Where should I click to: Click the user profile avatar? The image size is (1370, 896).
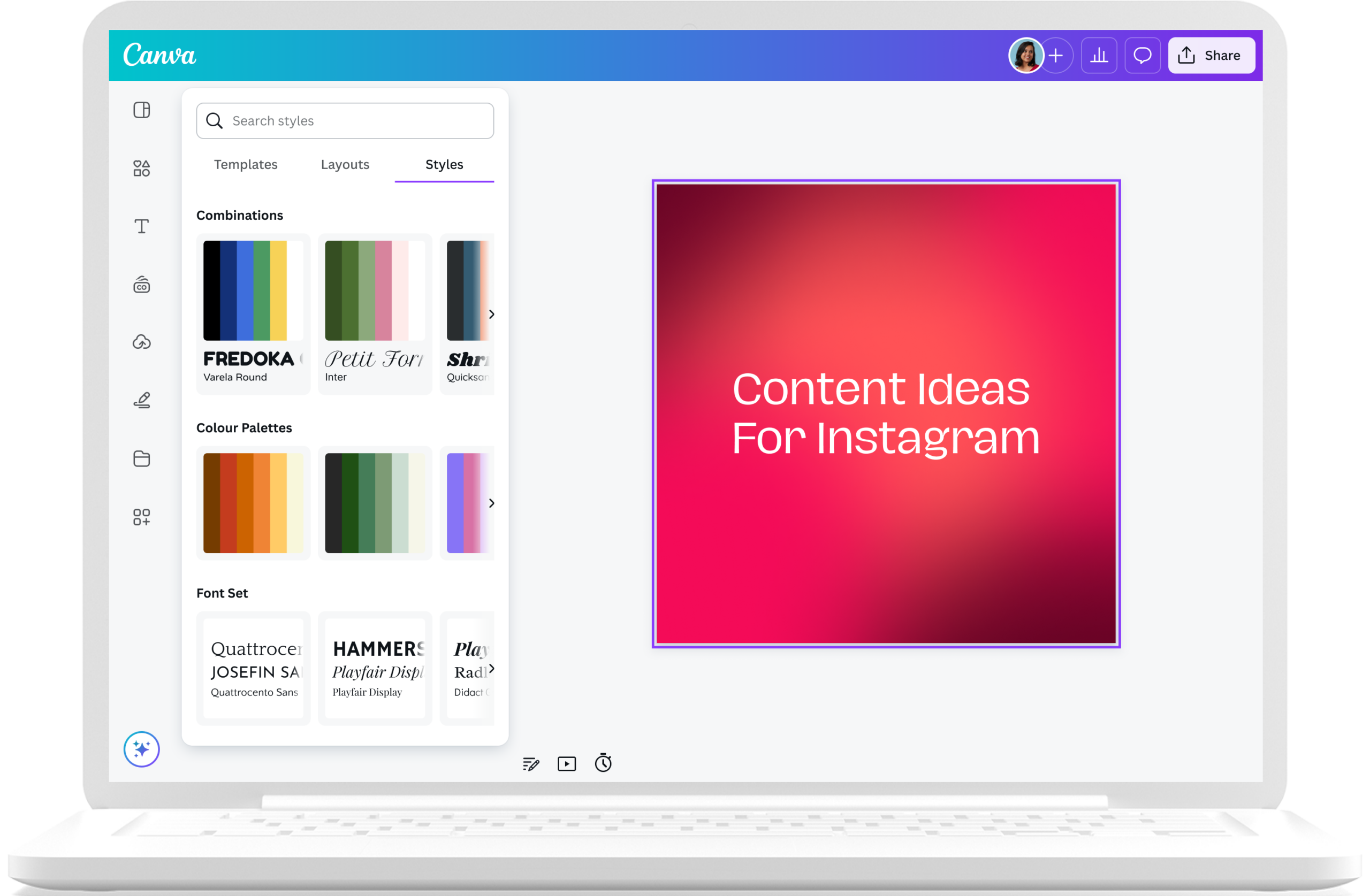[x=1026, y=55]
